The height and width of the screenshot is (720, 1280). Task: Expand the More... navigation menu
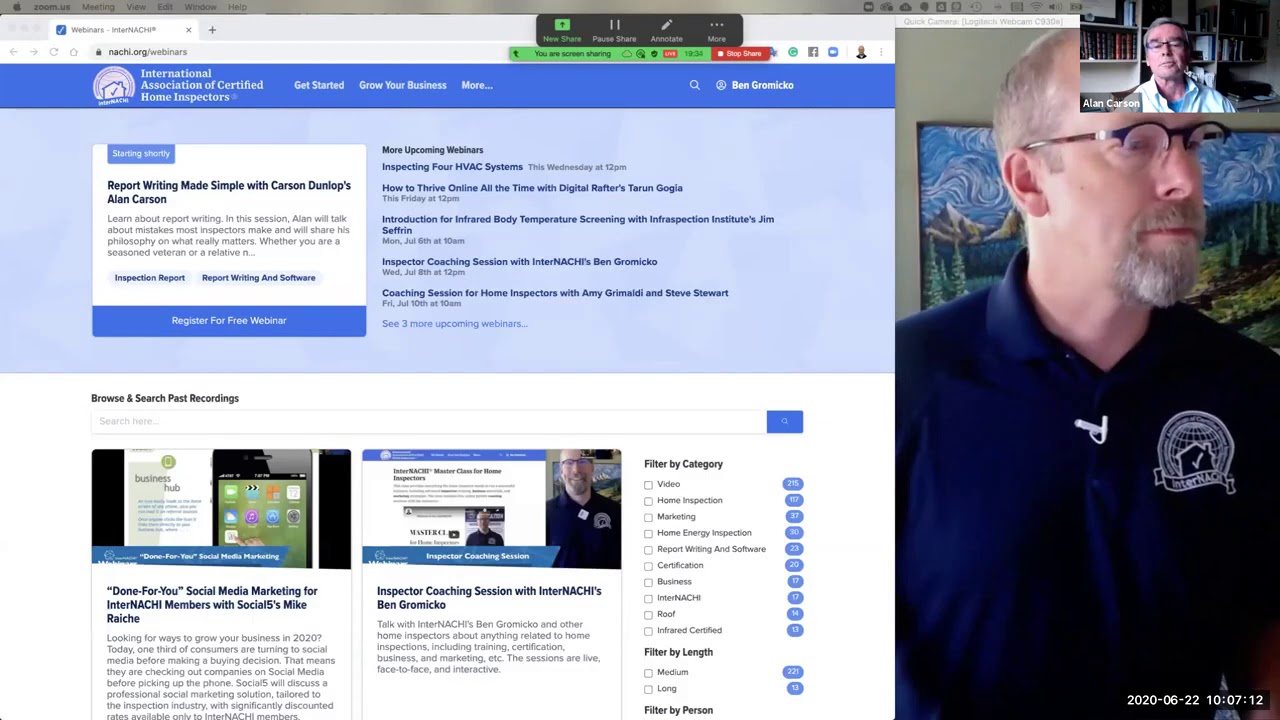pyautogui.click(x=477, y=85)
